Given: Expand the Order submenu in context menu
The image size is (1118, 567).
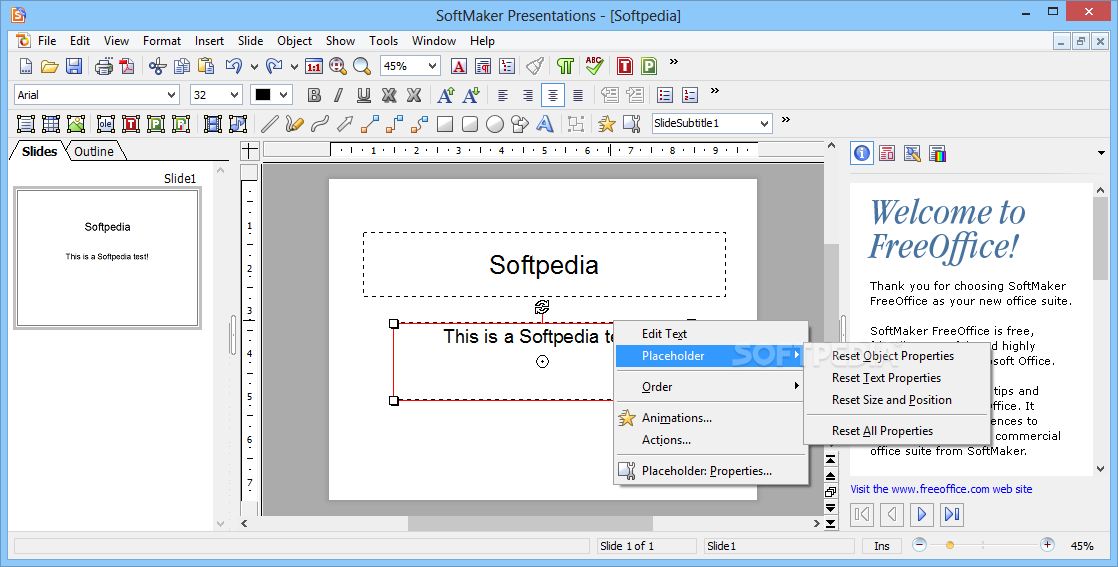Looking at the screenshot, I should point(711,387).
